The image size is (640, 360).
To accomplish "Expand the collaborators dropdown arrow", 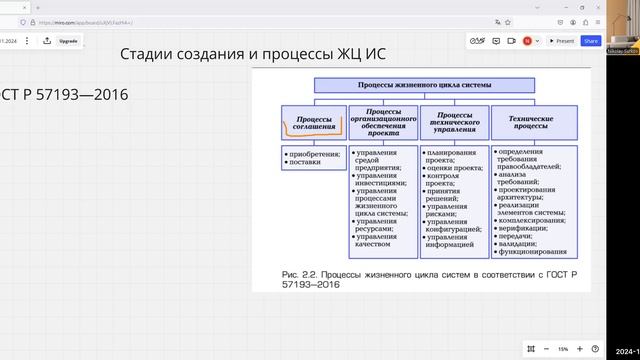I will tap(537, 41).
